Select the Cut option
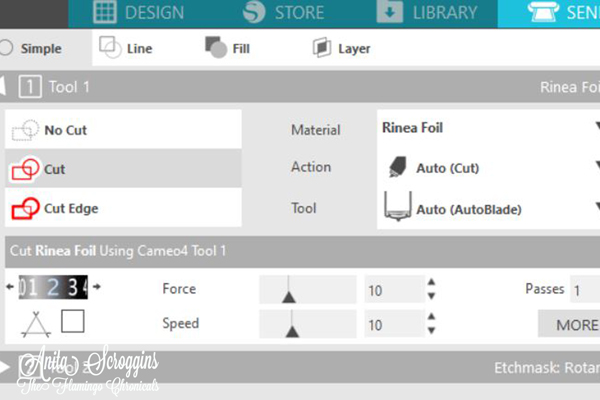The height and width of the screenshot is (400, 600). [123, 168]
